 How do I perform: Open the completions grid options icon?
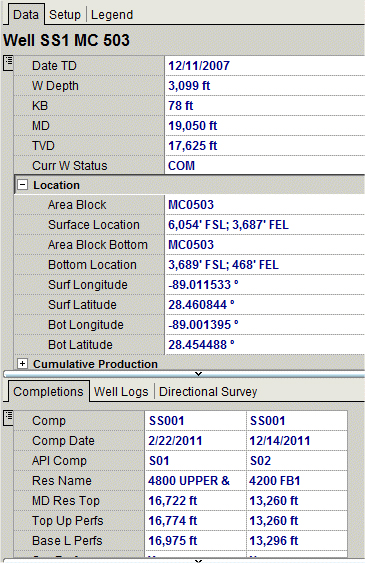coord(8,418)
